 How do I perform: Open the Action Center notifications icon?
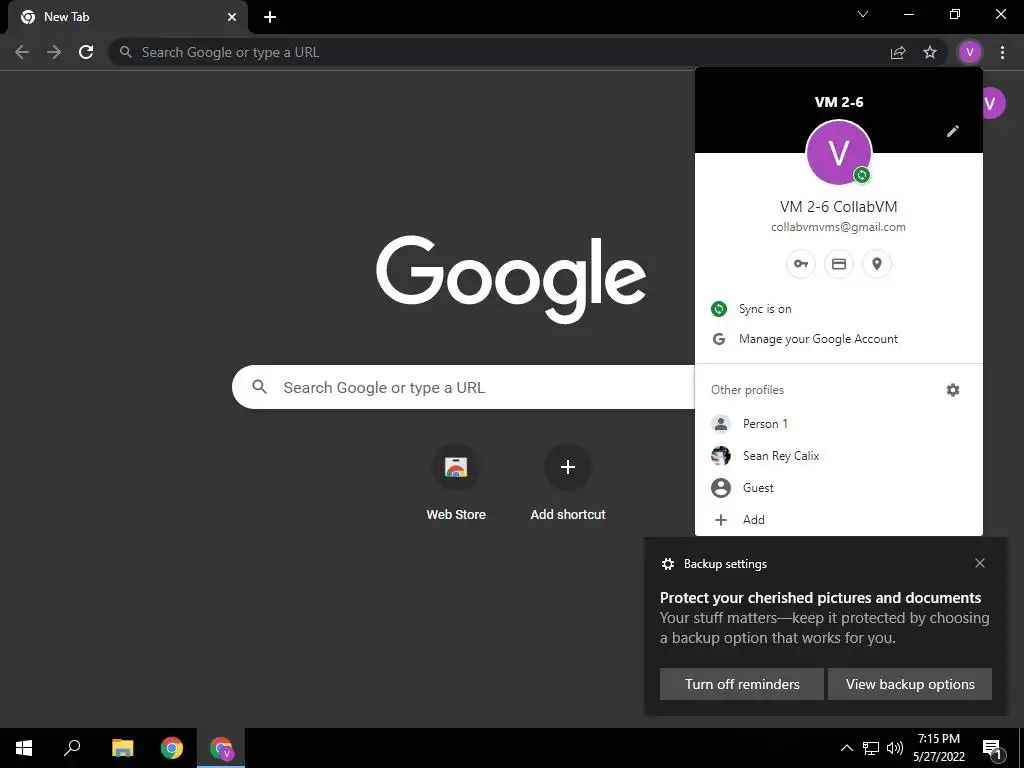tap(992, 748)
